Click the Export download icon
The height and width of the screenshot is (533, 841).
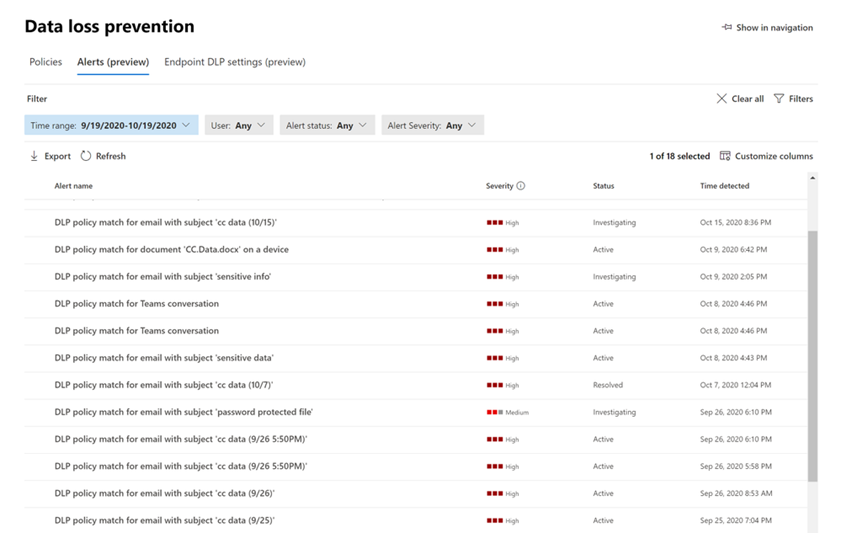[34, 156]
